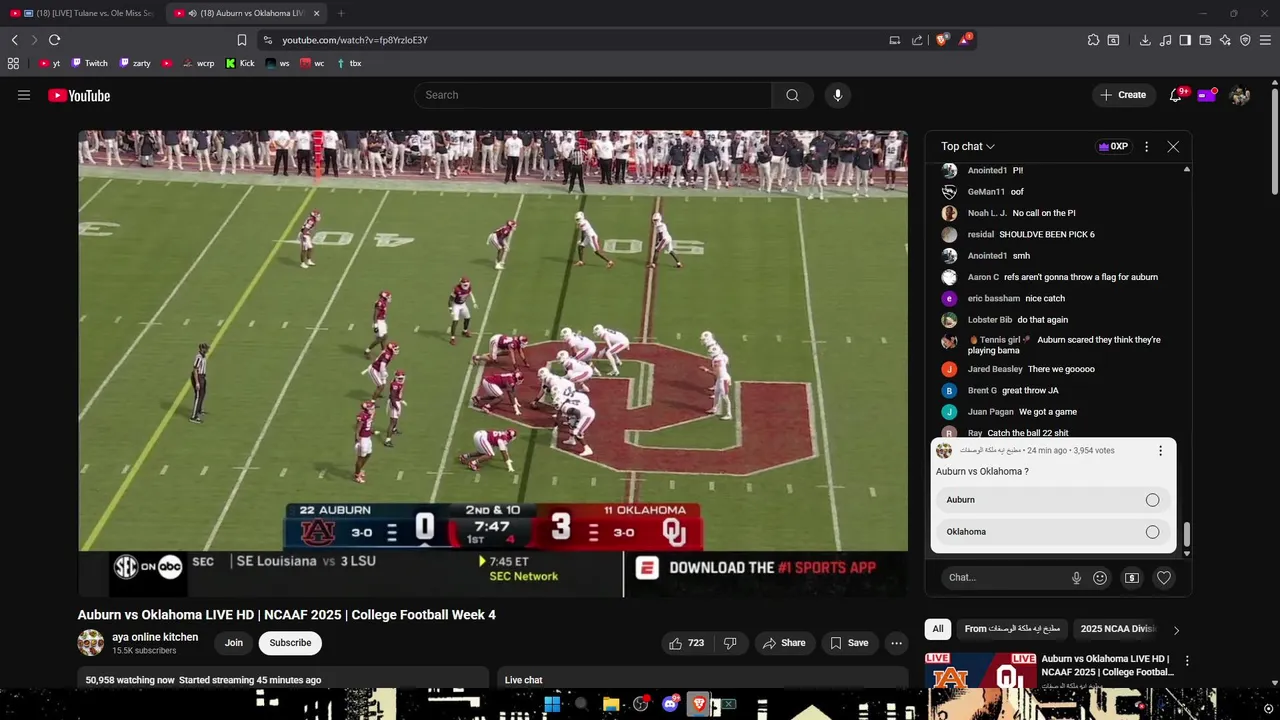Open the live chat options menu
The height and width of the screenshot is (720, 1280).
click(1146, 146)
